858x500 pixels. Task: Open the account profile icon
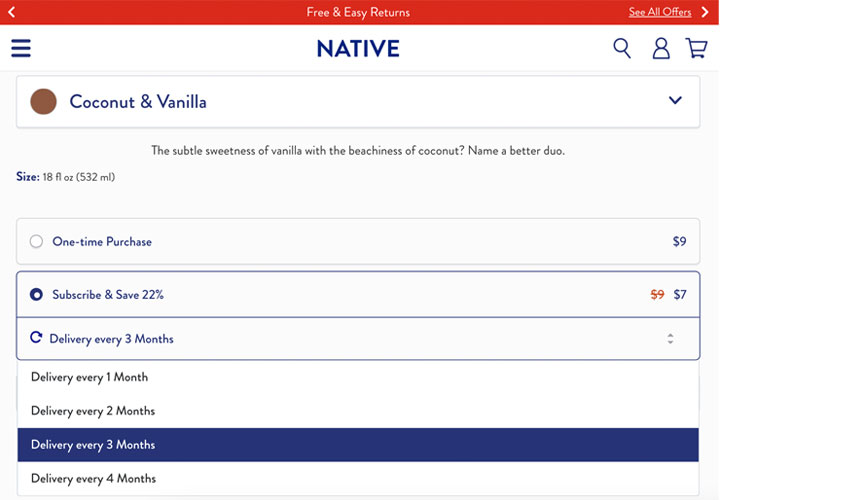pyautogui.click(x=661, y=48)
